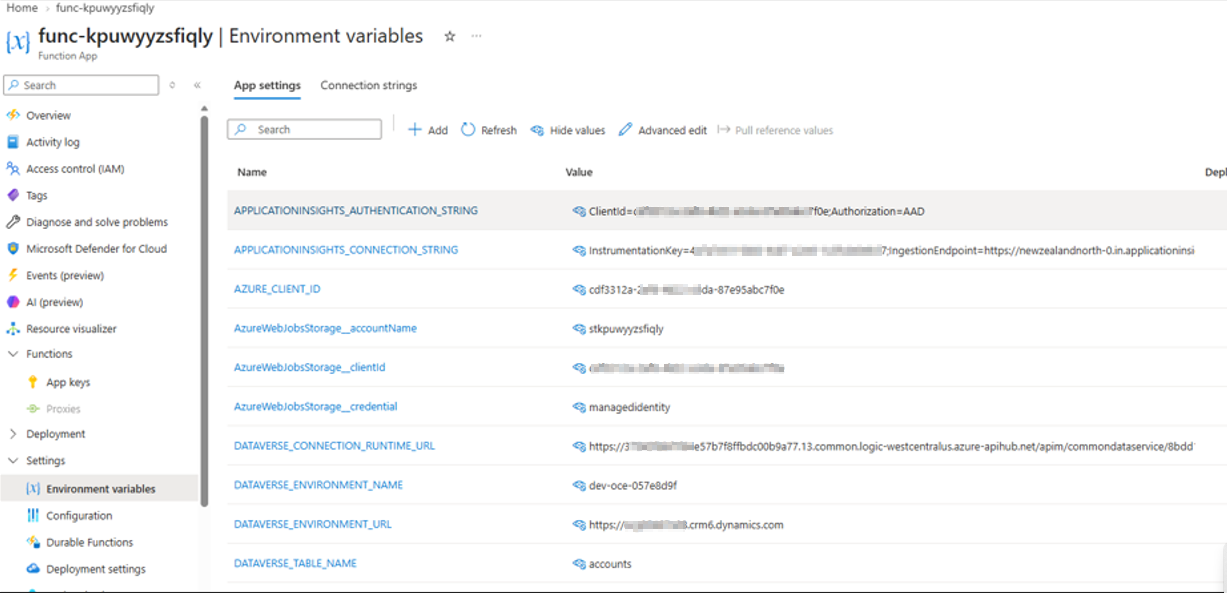Open DATAVERSE_ENVIRONMENT_URL setting
Image resolution: width=1227 pixels, height=593 pixels.
(313, 524)
